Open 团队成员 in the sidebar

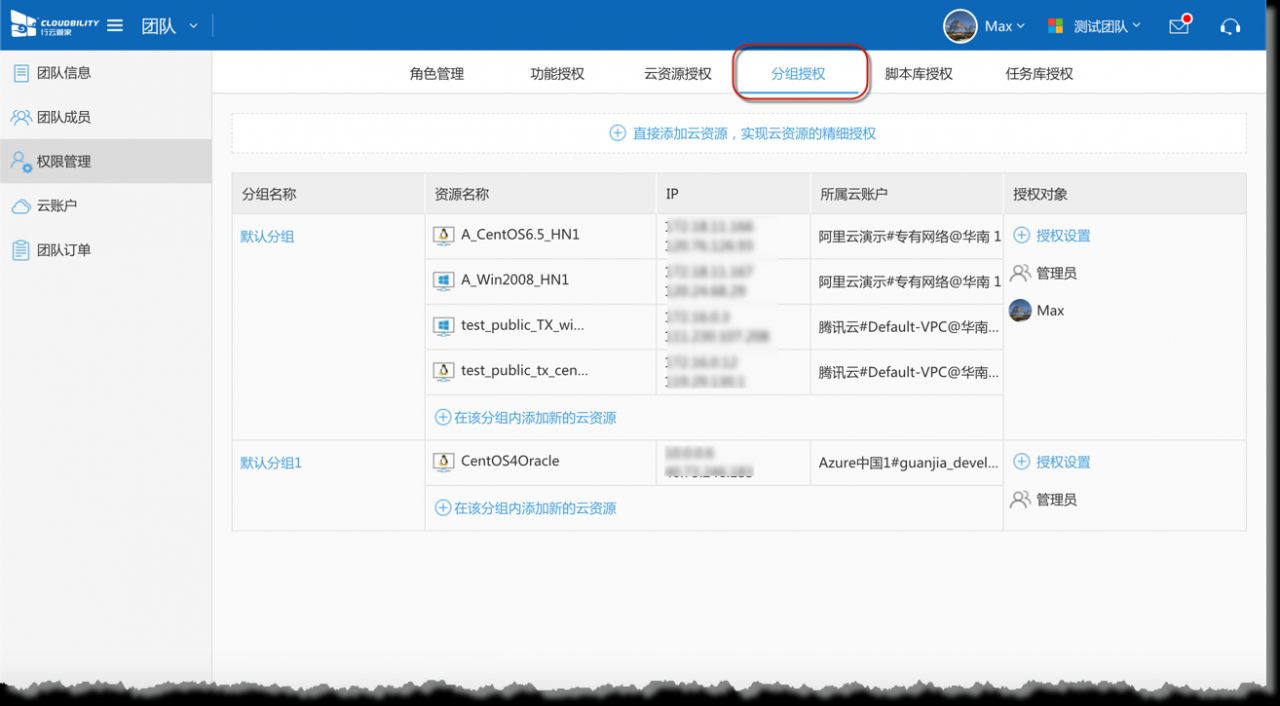point(64,117)
